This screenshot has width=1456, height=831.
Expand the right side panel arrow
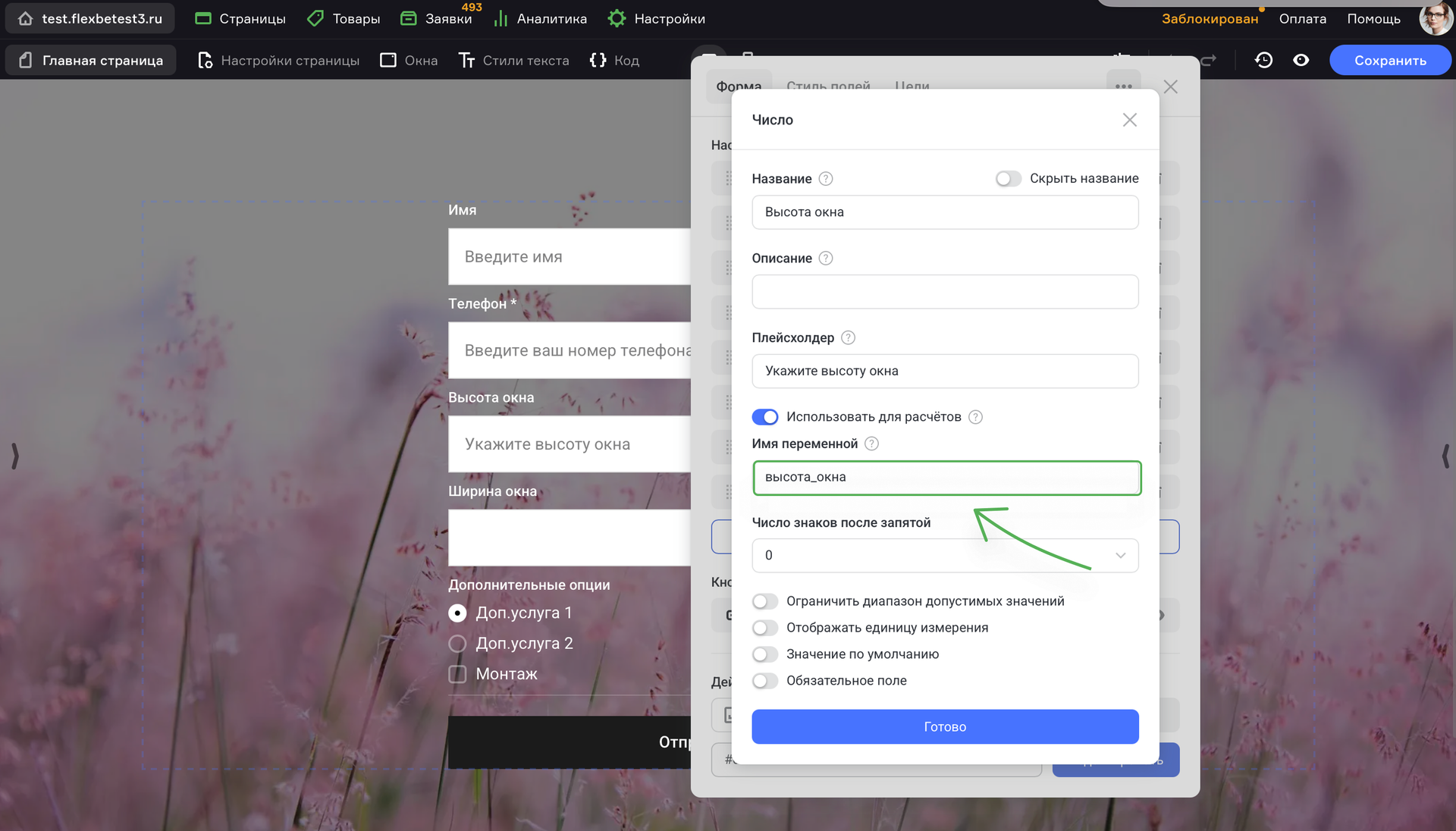[1445, 456]
